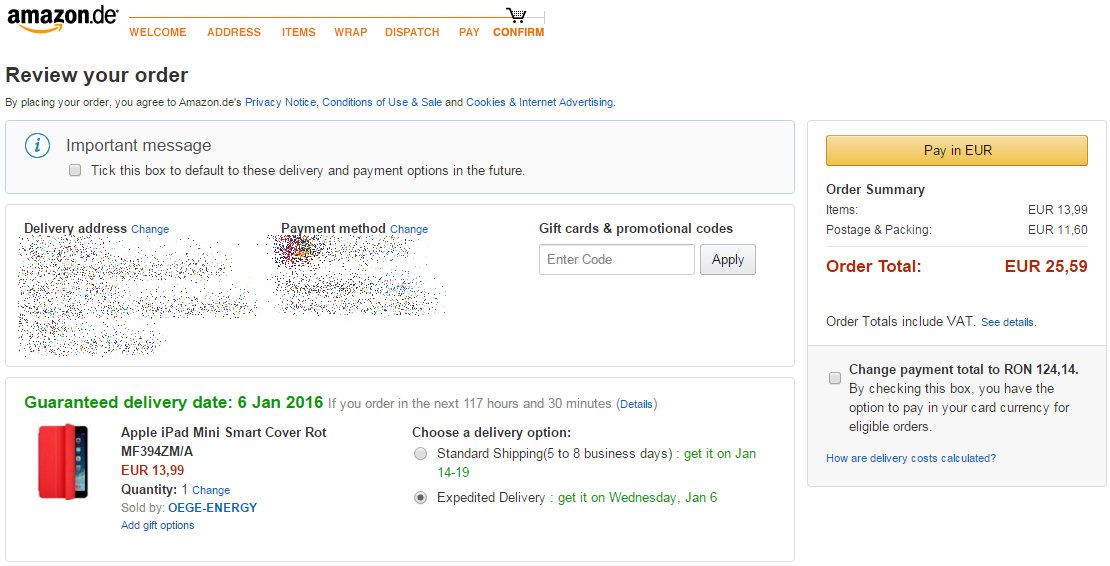Select Expedited Delivery option
The width and height of the screenshot is (1110, 566).
click(420, 498)
